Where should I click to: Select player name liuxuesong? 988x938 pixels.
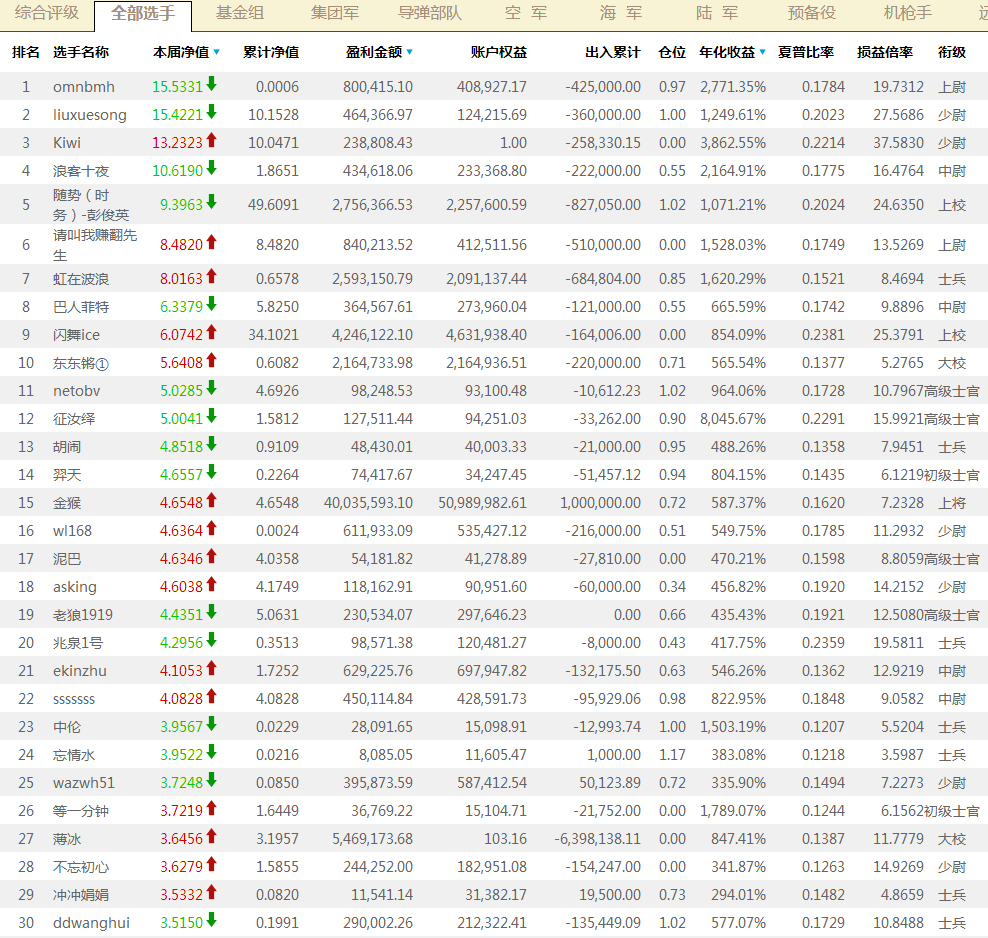pos(89,115)
